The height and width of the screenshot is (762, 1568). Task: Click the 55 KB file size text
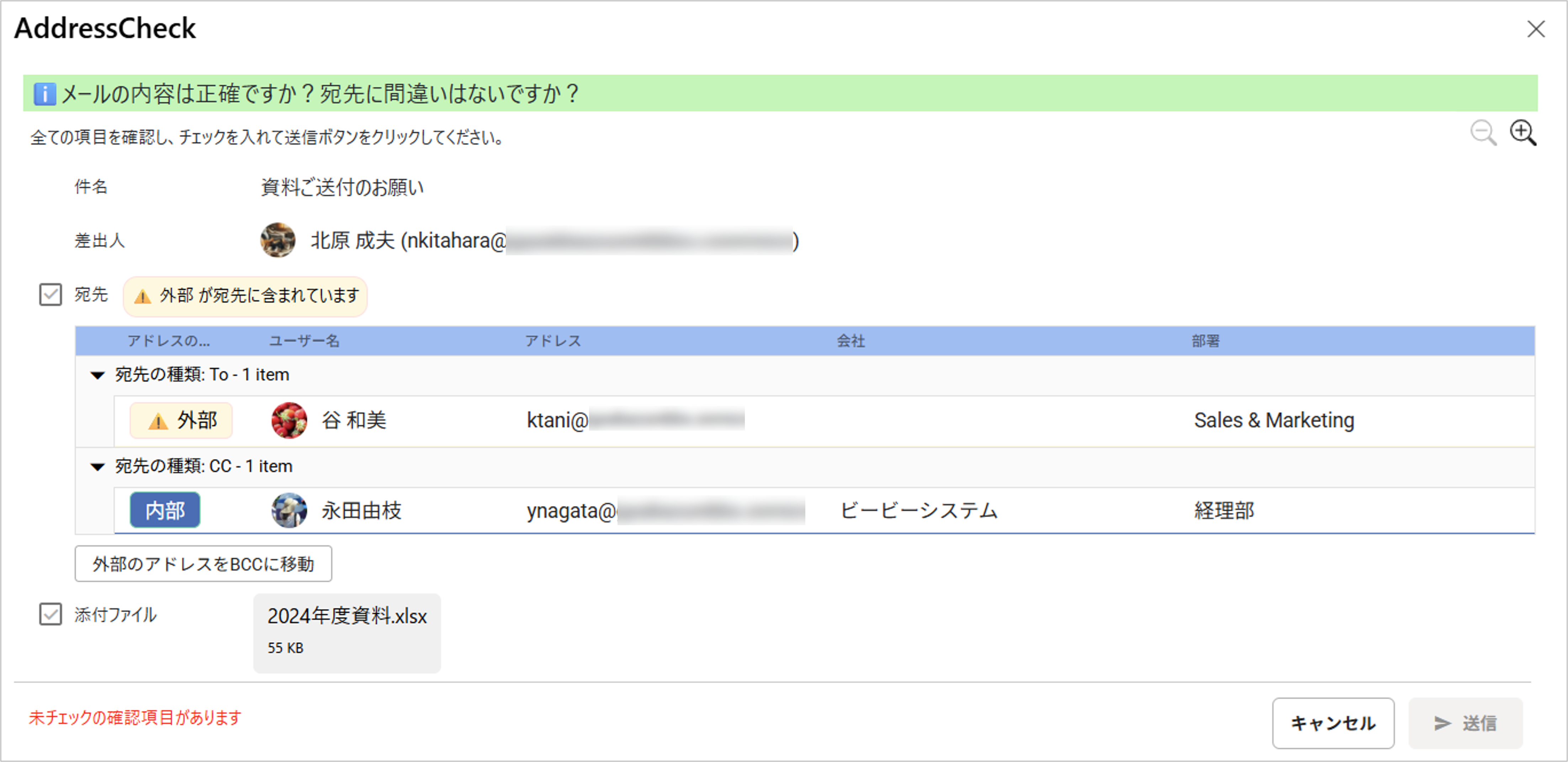coord(286,648)
